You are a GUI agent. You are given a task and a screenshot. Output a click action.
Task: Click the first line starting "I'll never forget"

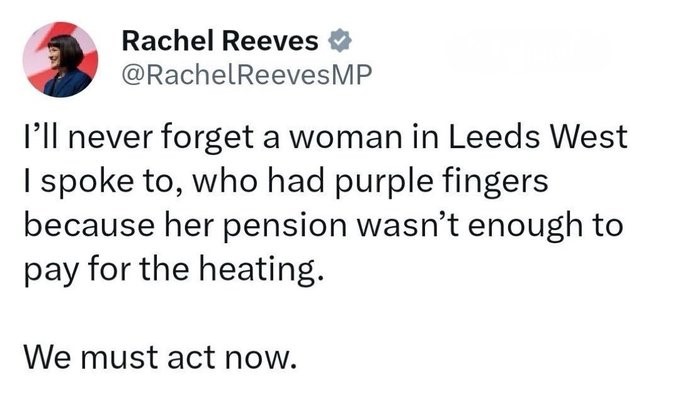pos(325,138)
